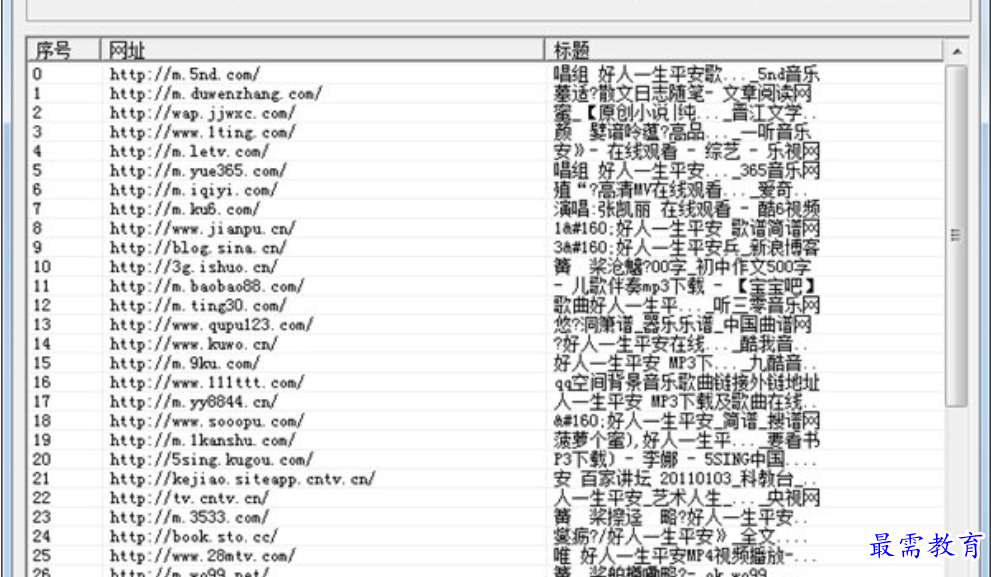Click title ending 文章阅读网
This screenshot has height=577, width=991.
pos(683,94)
